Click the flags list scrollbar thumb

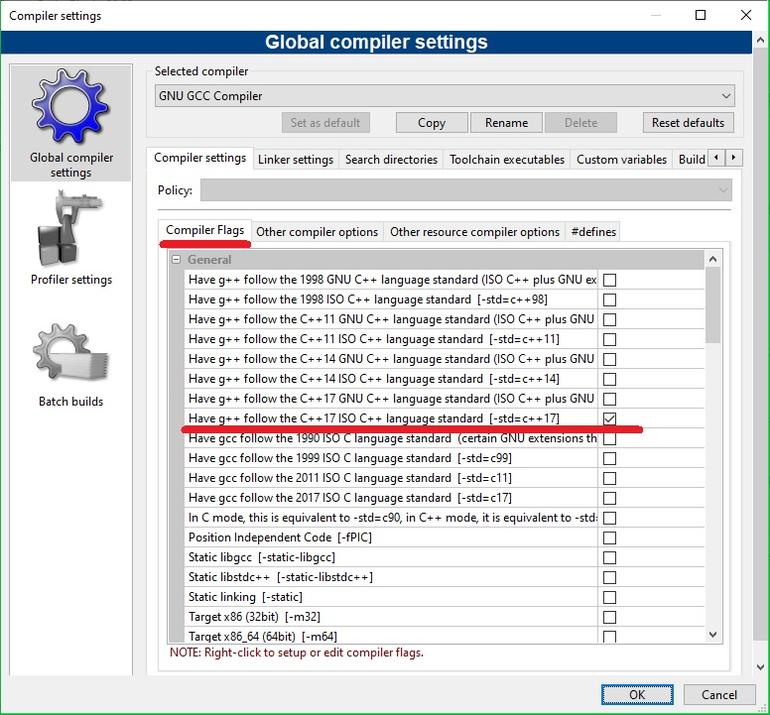point(713,305)
